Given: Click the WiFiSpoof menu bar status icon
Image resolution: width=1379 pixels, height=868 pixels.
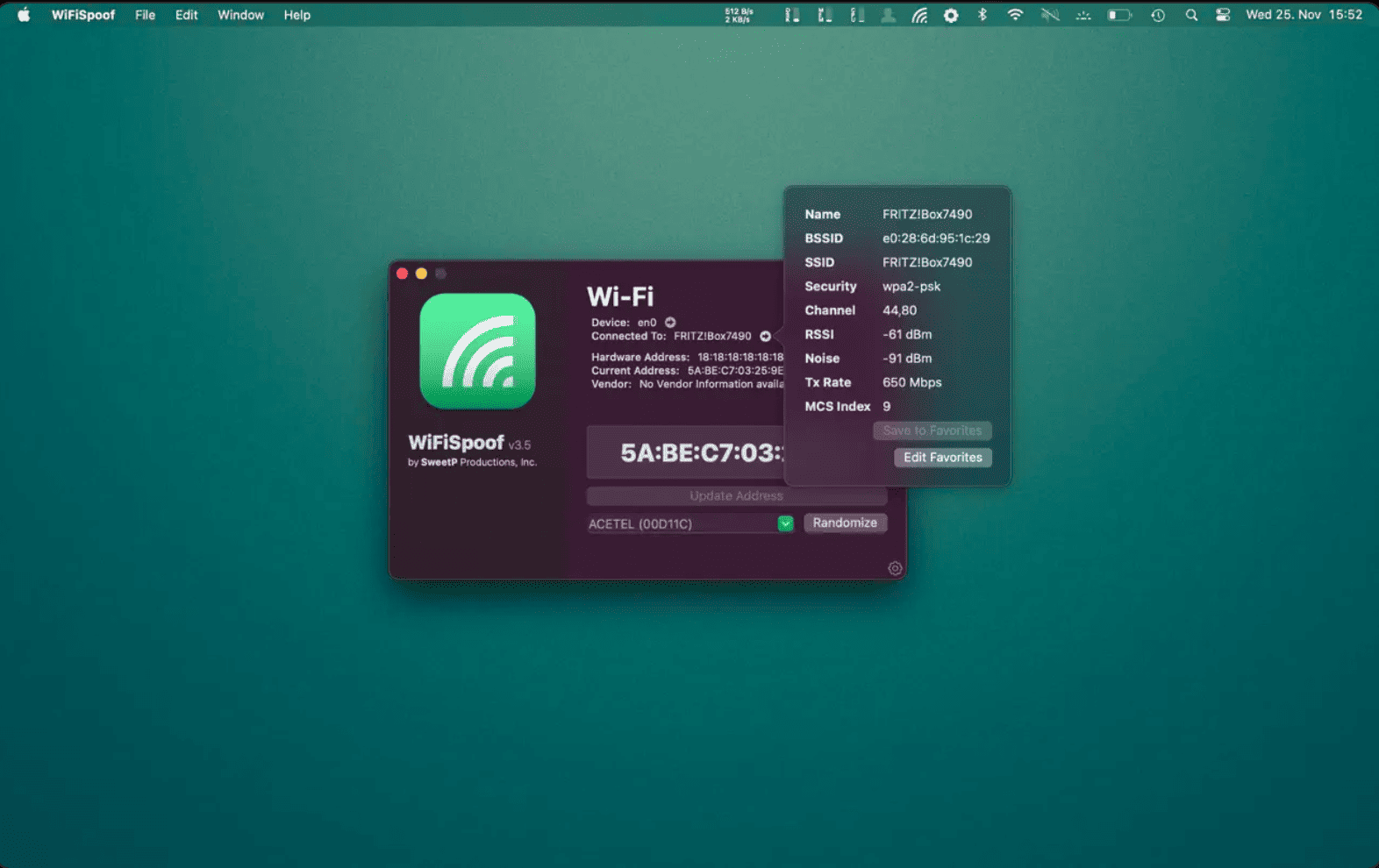Looking at the screenshot, I should (919, 15).
